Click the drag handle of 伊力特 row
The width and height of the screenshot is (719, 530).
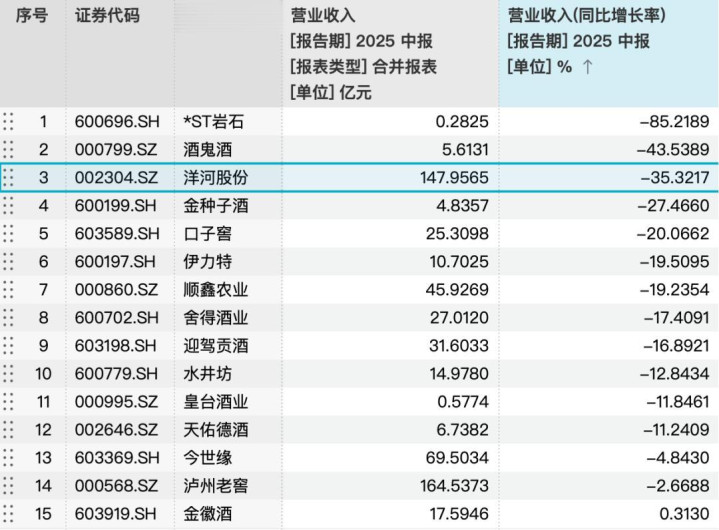(x=8, y=261)
